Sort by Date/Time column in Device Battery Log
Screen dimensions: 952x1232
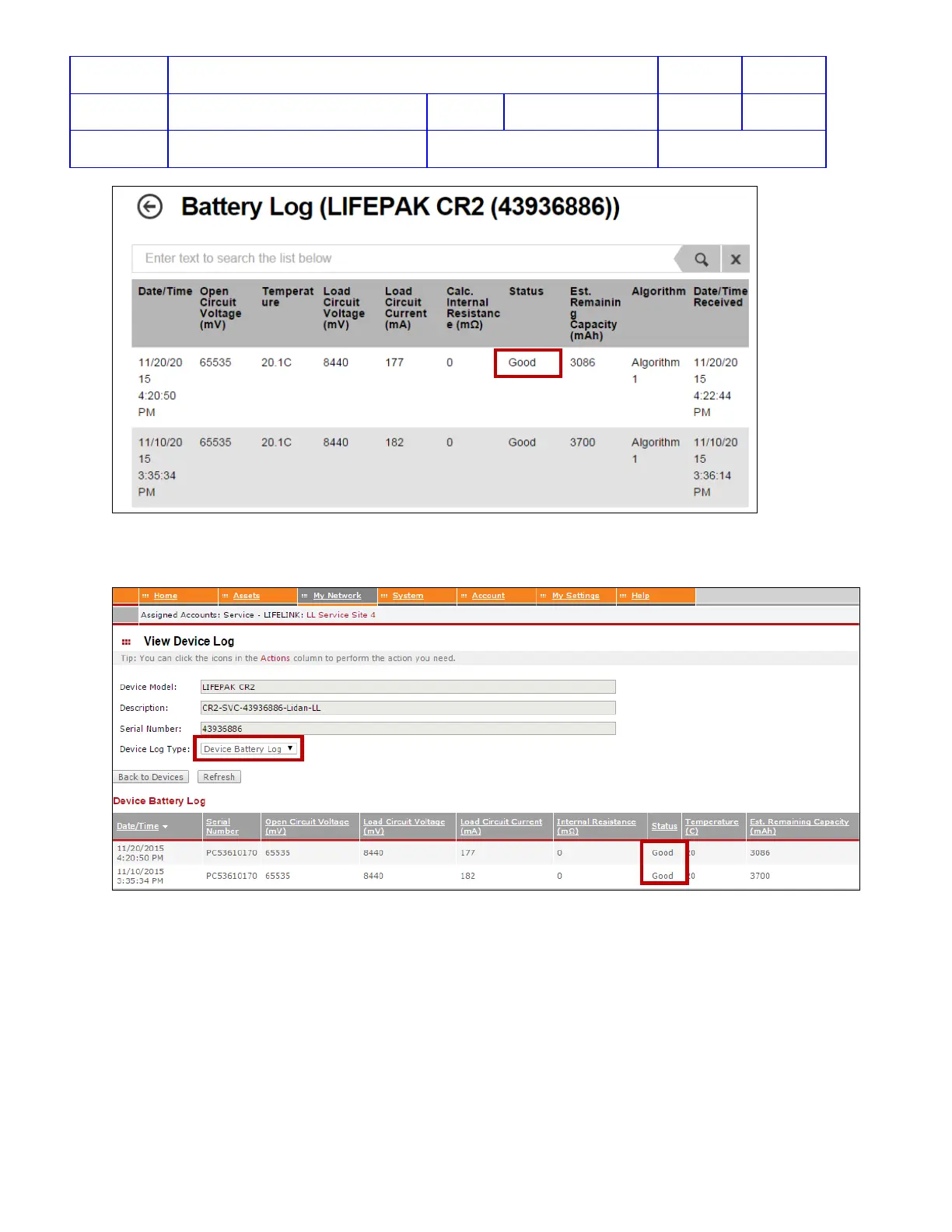[138, 826]
